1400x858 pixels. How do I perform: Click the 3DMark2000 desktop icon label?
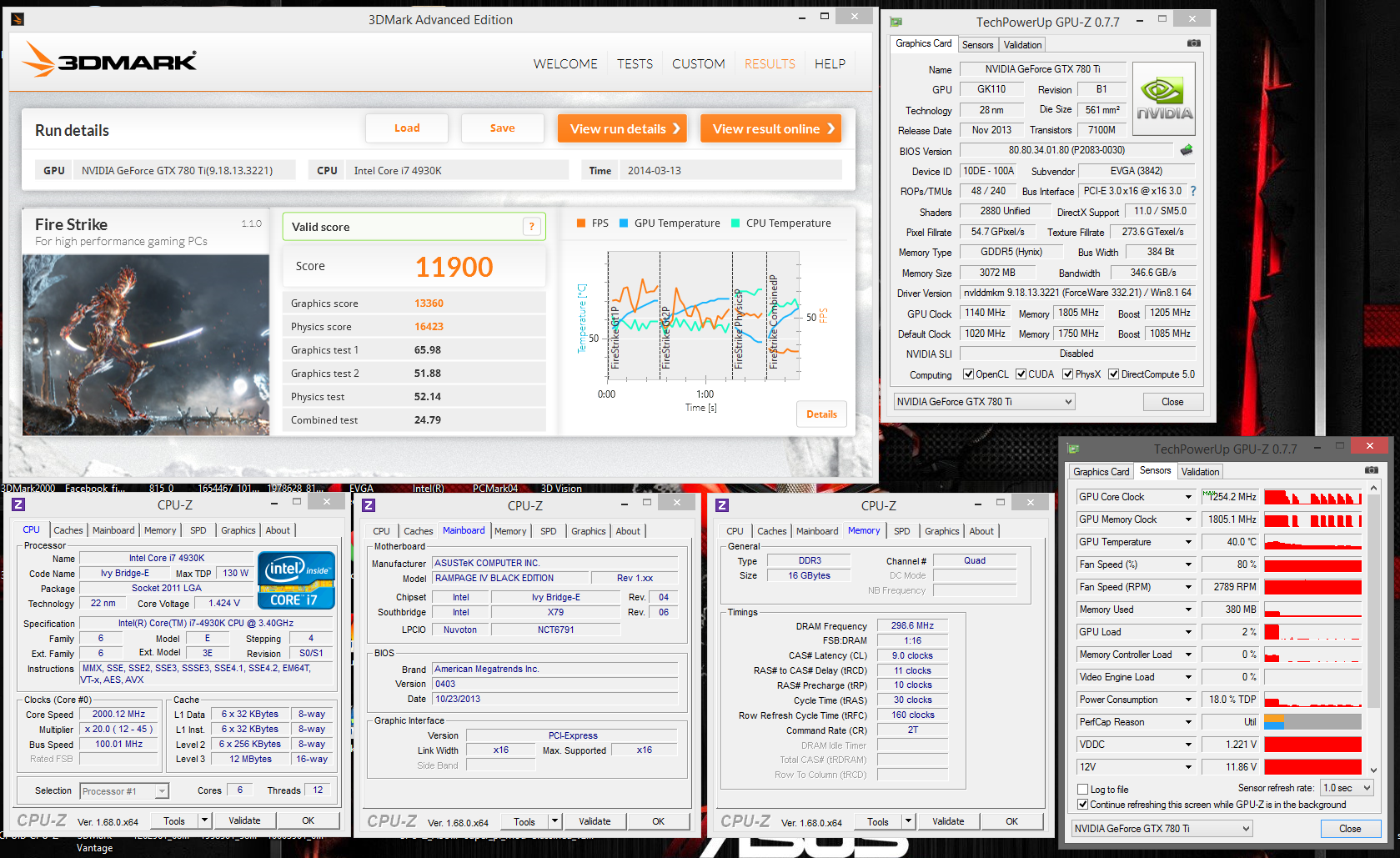28,489
